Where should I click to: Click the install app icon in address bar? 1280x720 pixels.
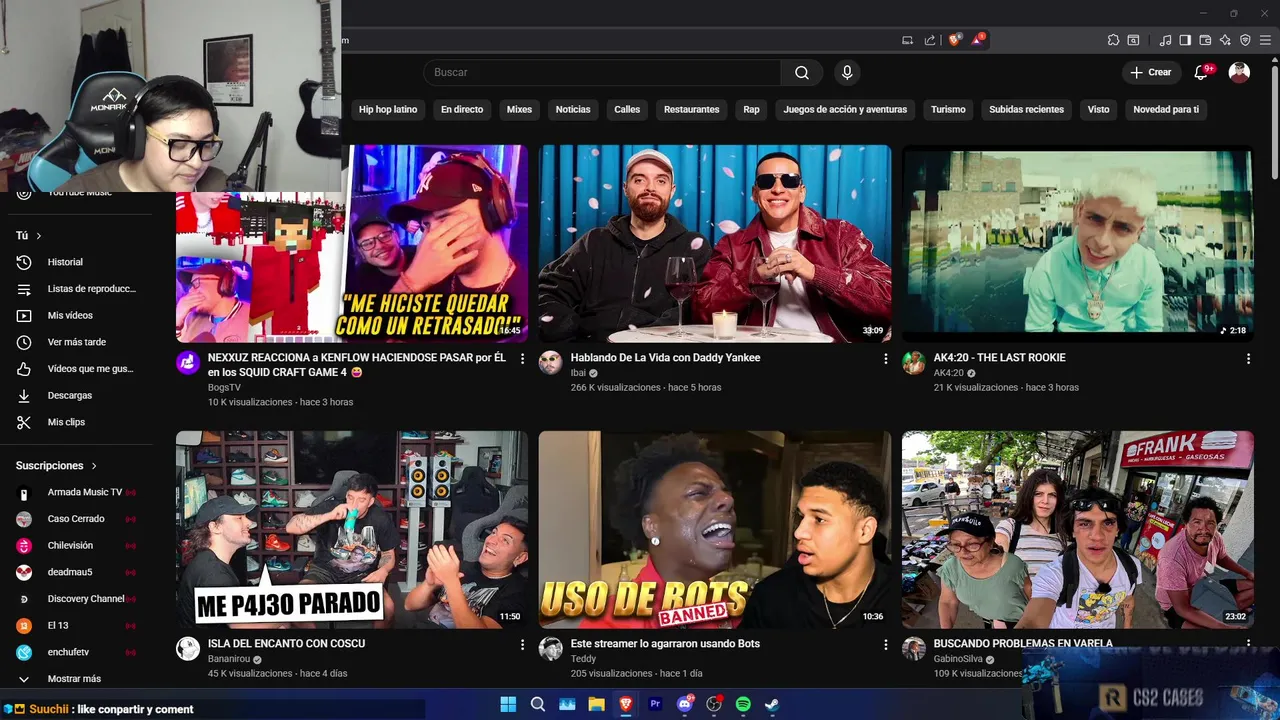pyautogui.click(x=908, y=40)
